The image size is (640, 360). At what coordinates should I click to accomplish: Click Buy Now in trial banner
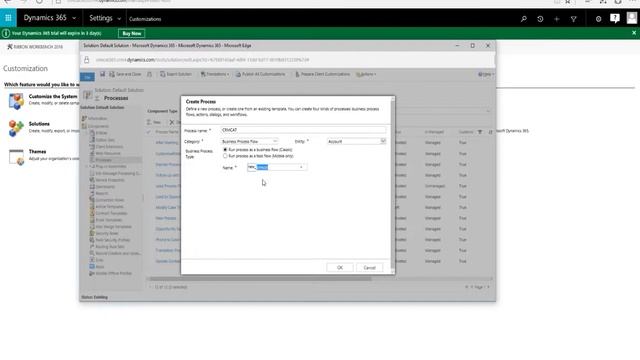131,33
